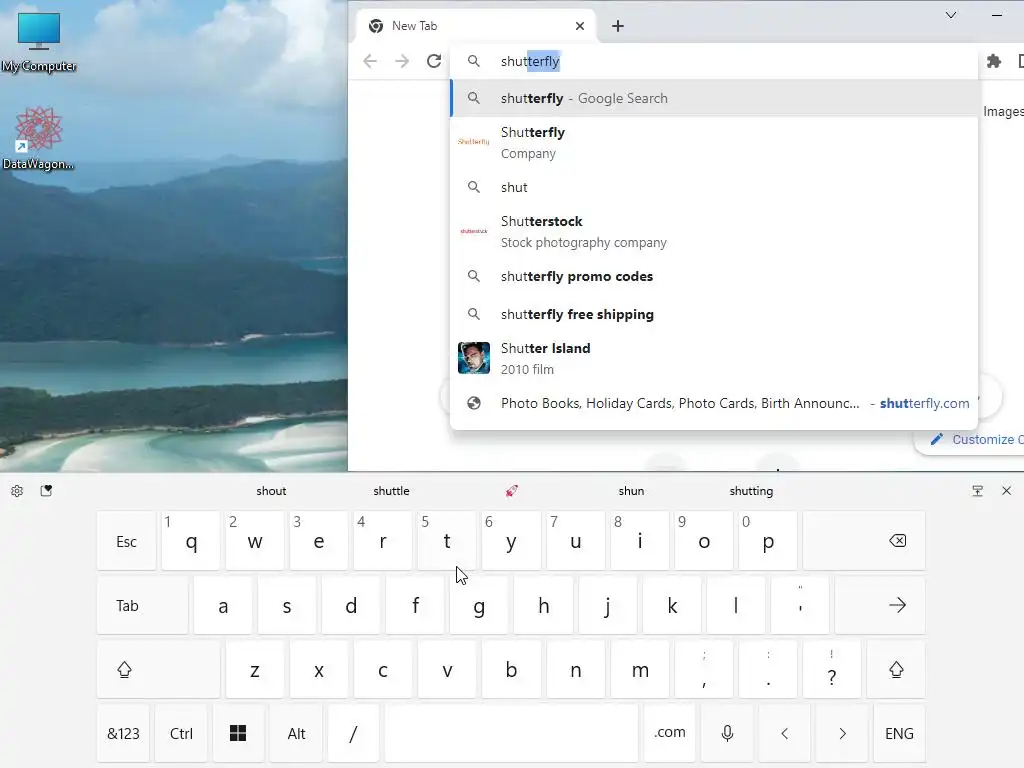
Task: Tap the Tab key
Action: pyautogui.click(x=142, y=605)
